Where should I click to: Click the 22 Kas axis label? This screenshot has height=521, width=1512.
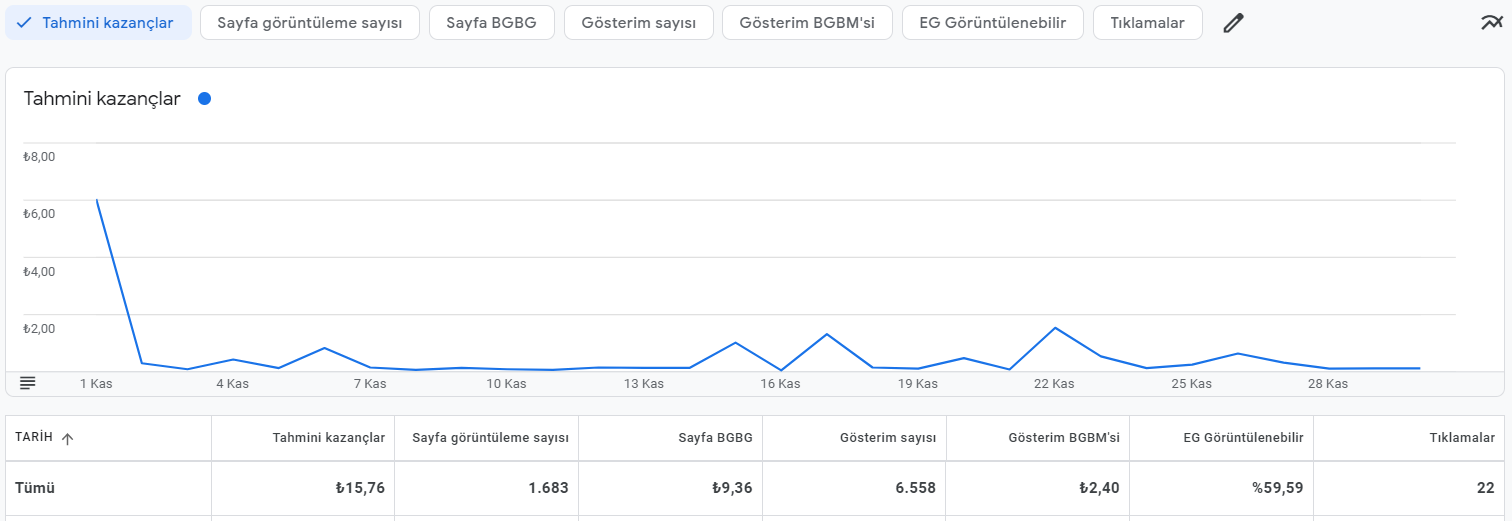(1054, 384)
